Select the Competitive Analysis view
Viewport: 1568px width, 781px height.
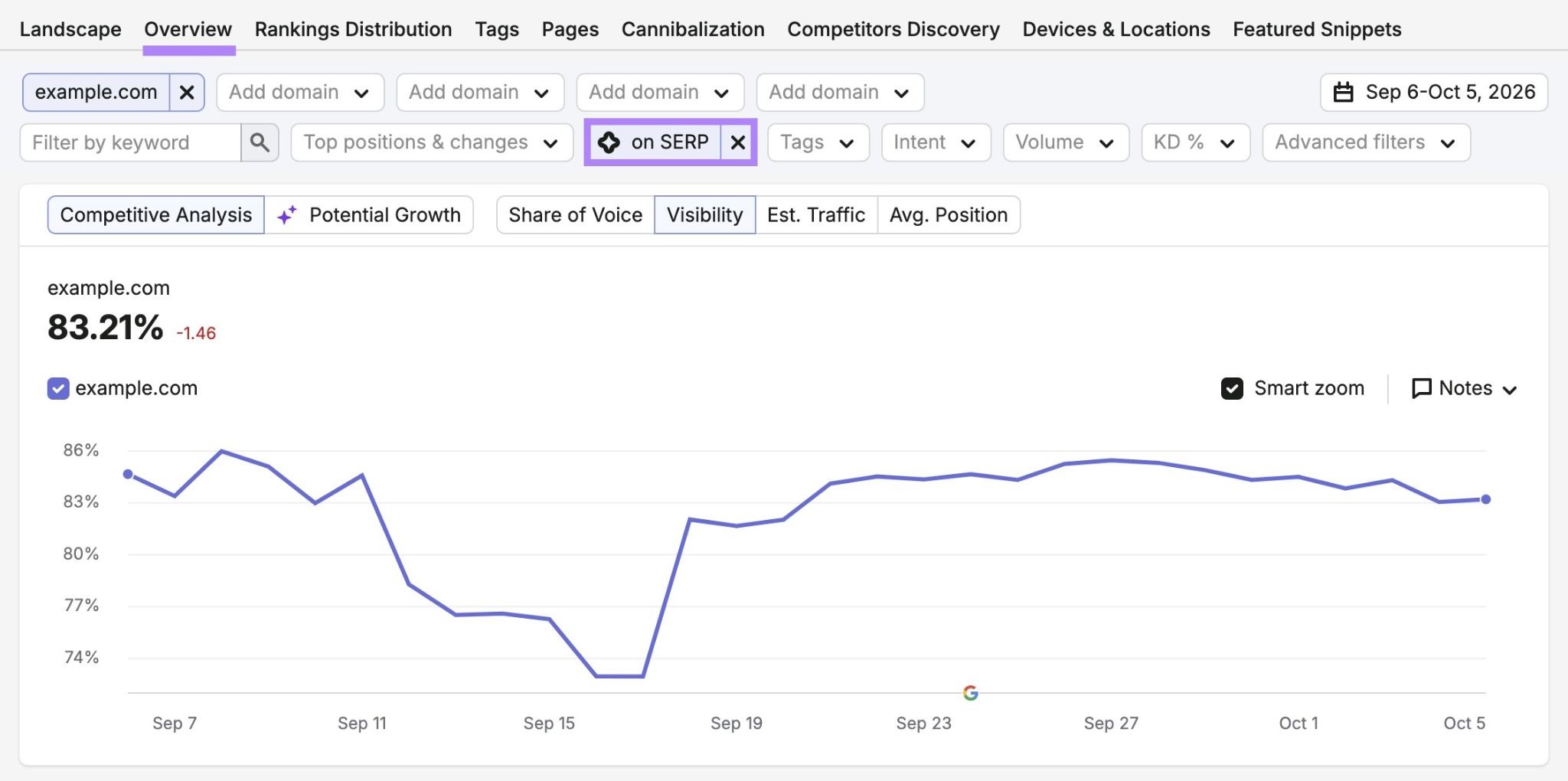click(156, 215)
